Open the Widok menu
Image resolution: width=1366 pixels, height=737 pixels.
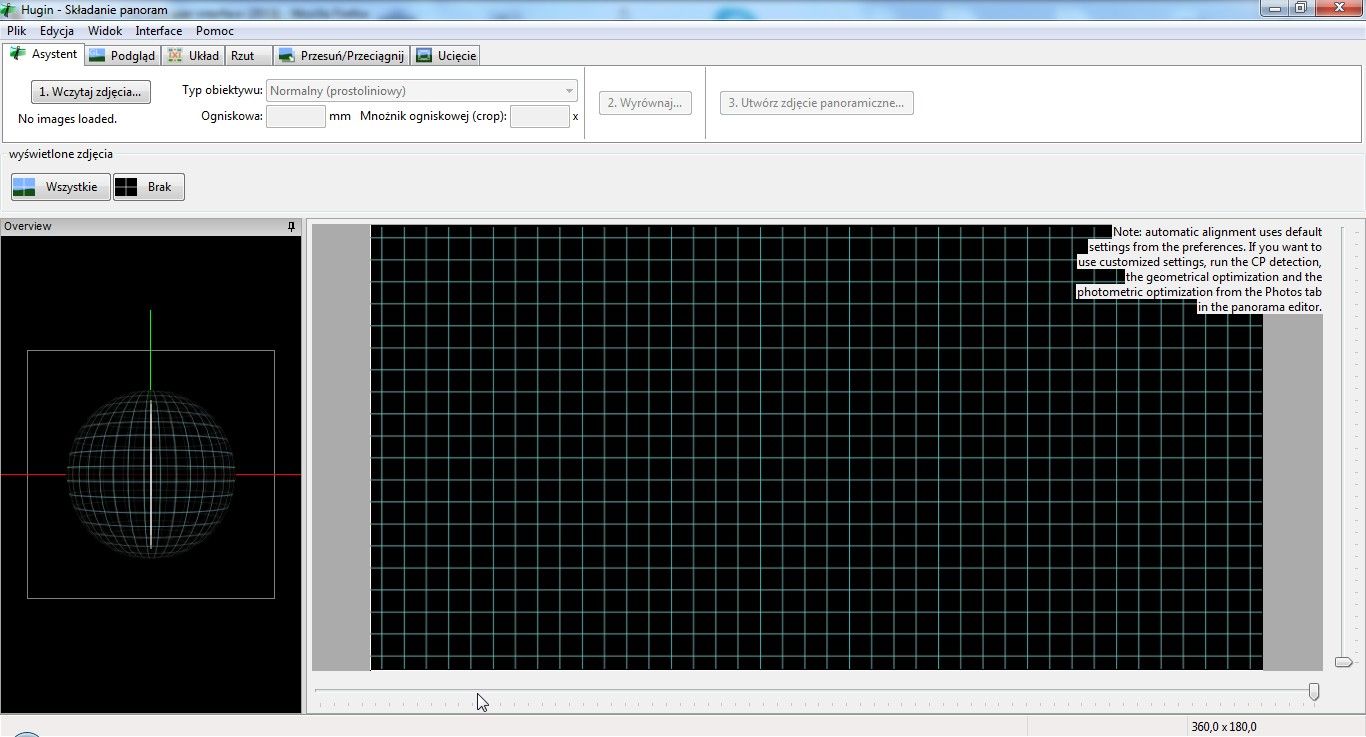105,31
